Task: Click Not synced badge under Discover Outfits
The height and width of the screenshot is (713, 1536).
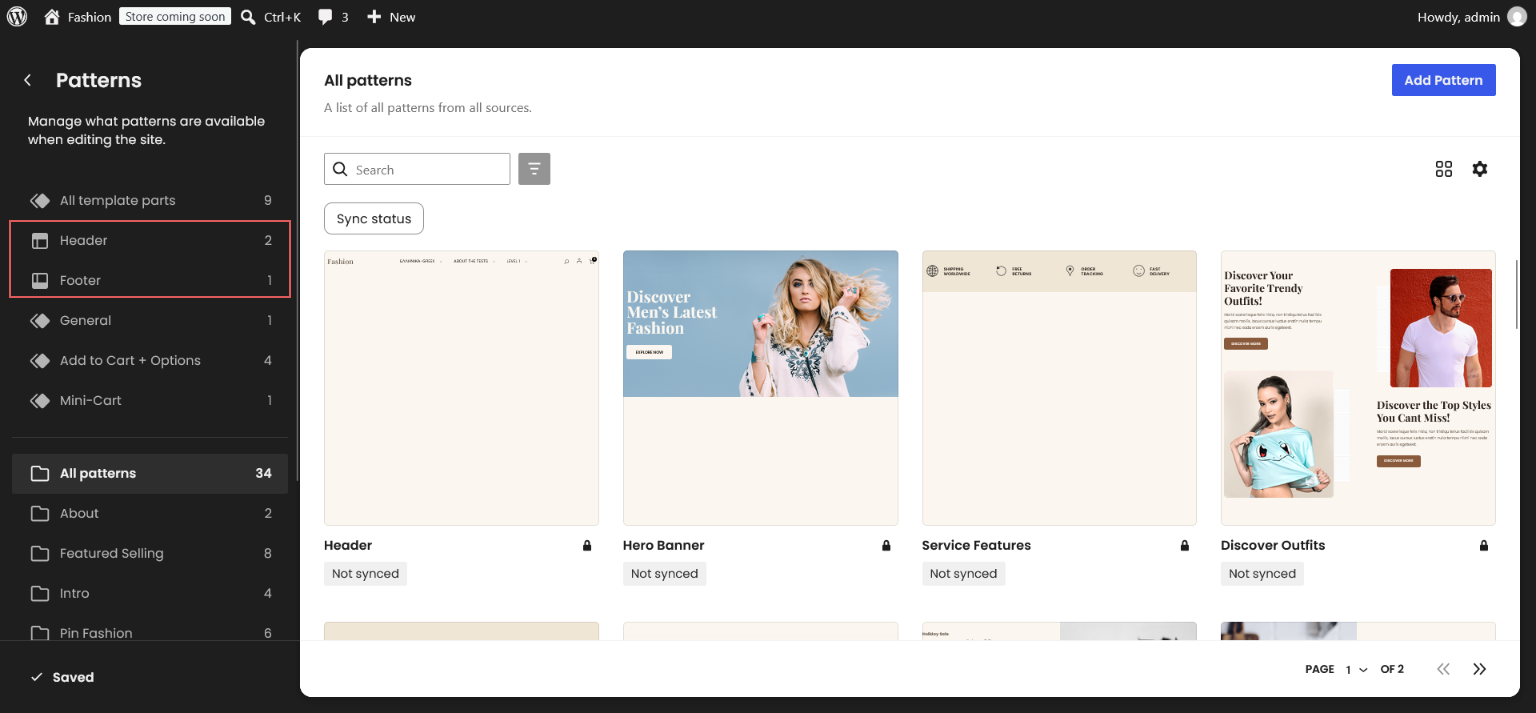Action: click(x=1262, y=574)
